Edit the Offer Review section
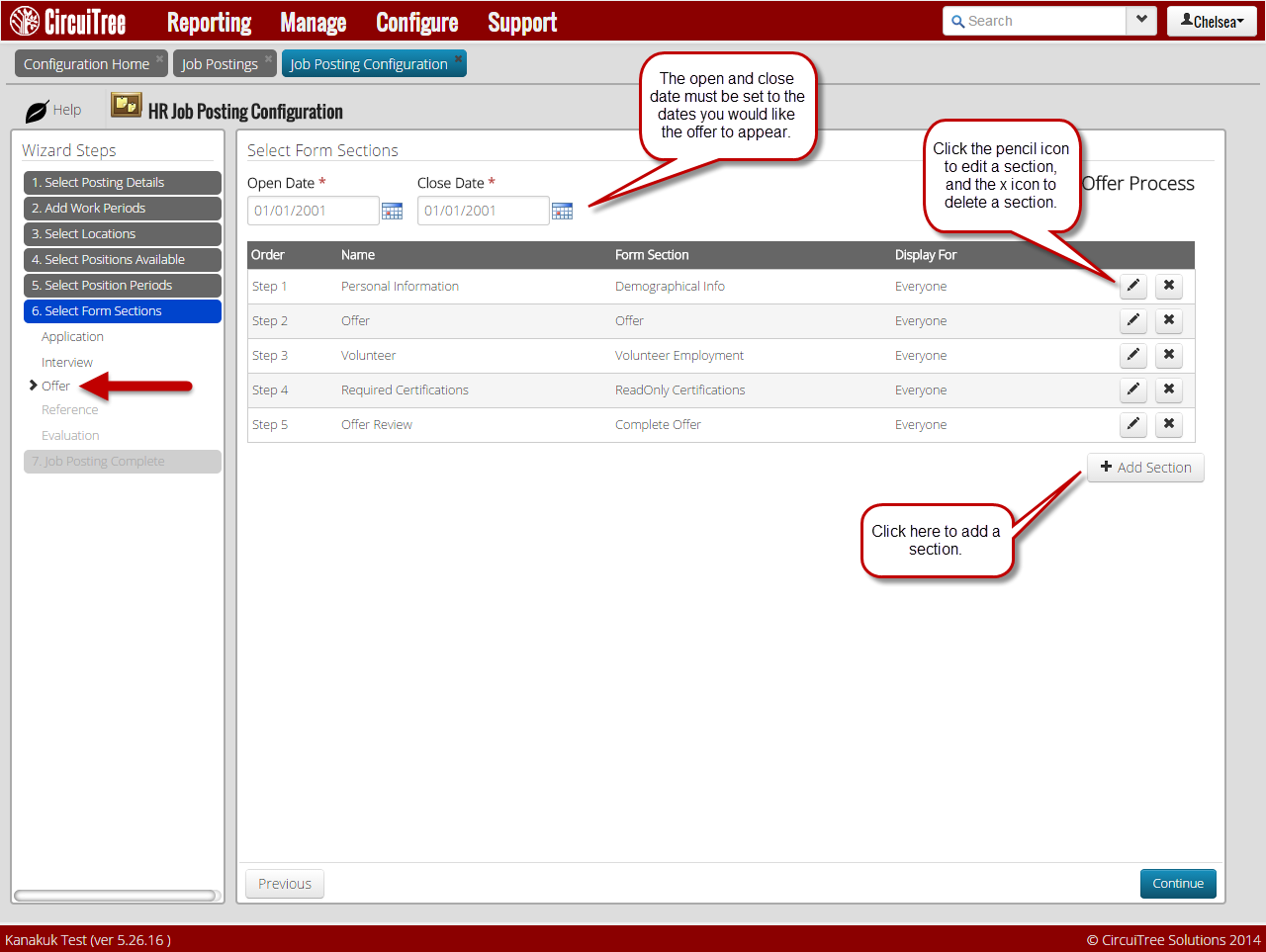The height and width of the screenshot is (952, 1266). 1133,424
